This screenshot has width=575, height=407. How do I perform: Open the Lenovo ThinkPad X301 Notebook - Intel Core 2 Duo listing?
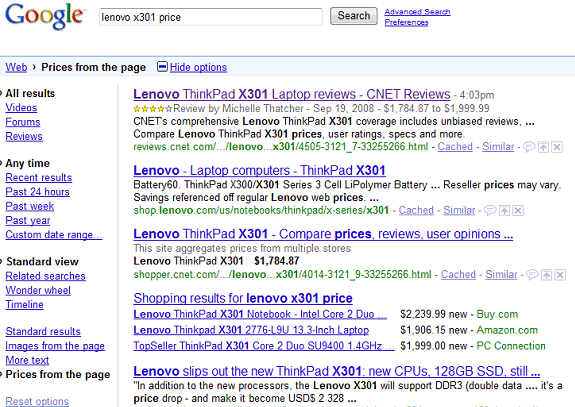[260, 315]
